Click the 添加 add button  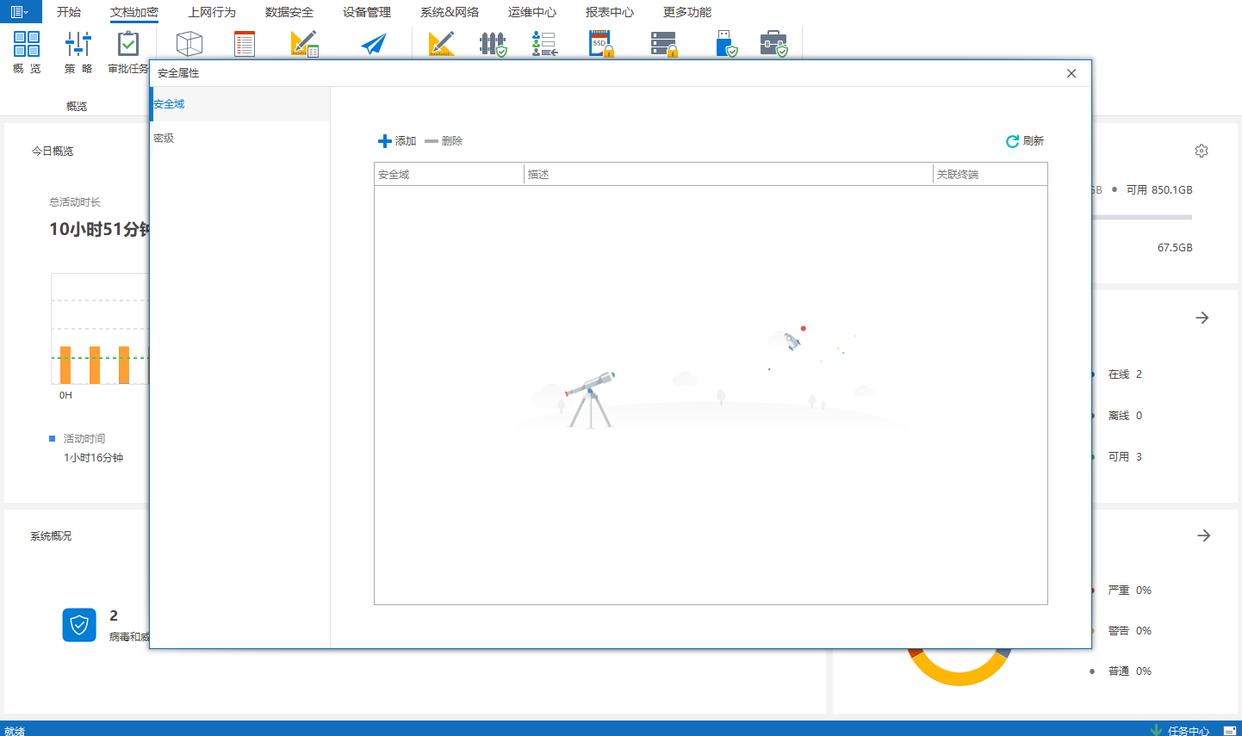397,141
